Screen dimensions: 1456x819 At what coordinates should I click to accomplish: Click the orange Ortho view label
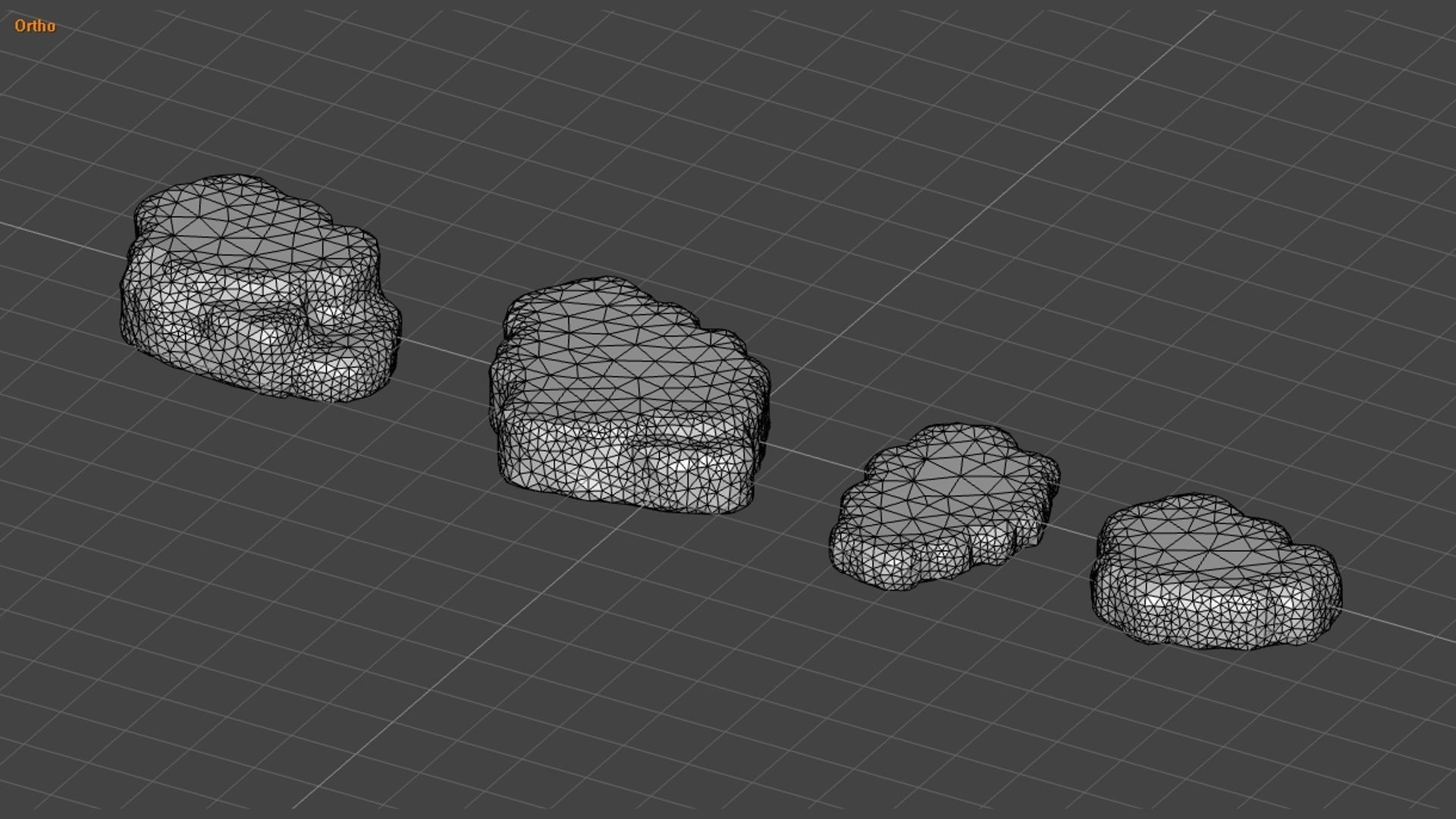coord(35,26)
